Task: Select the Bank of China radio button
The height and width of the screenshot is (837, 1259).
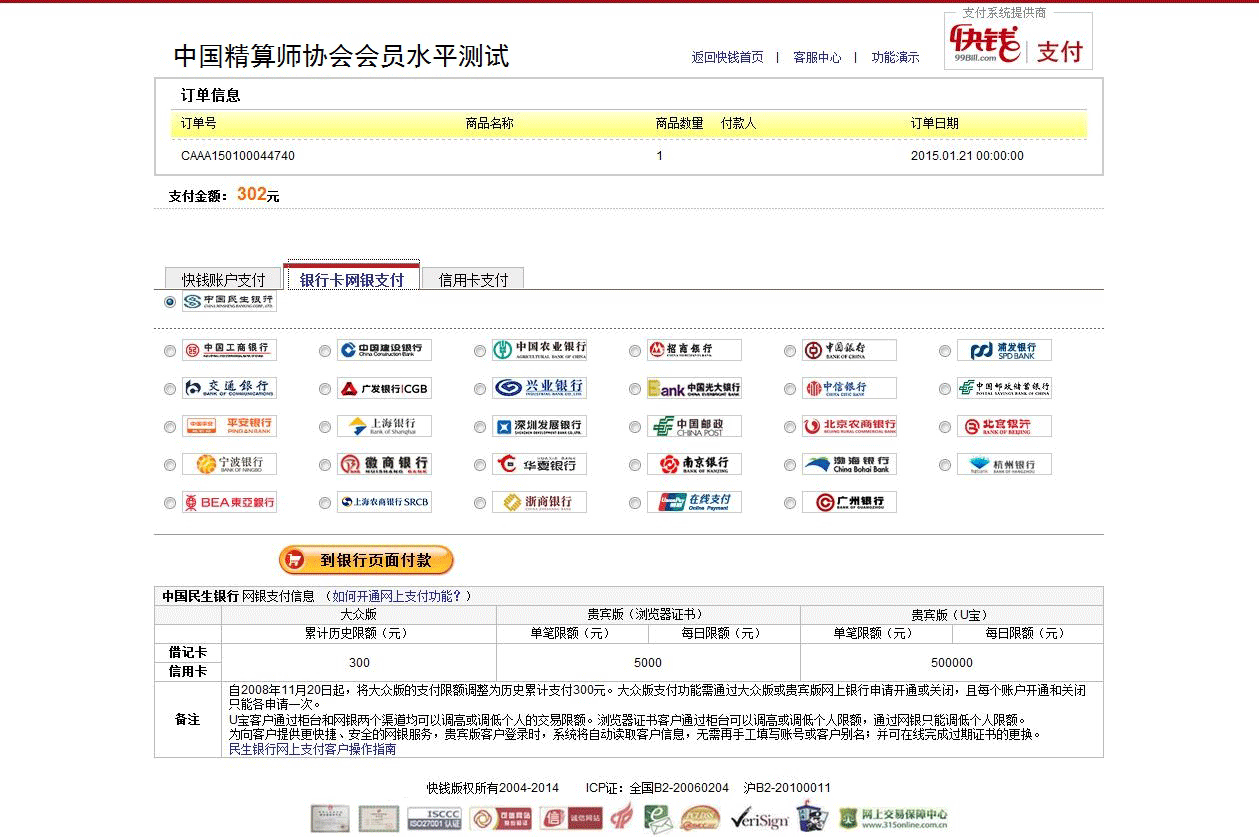Action: [x=790, y=351]
